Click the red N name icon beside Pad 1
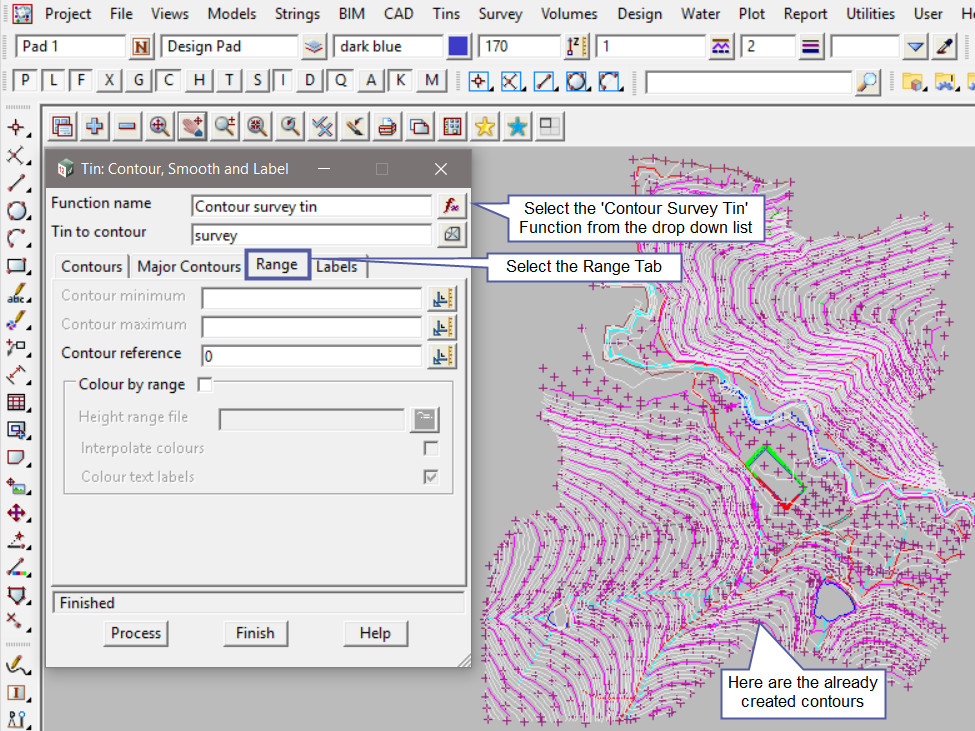This screenshot has height=731, width=975. tap(142, 47)
